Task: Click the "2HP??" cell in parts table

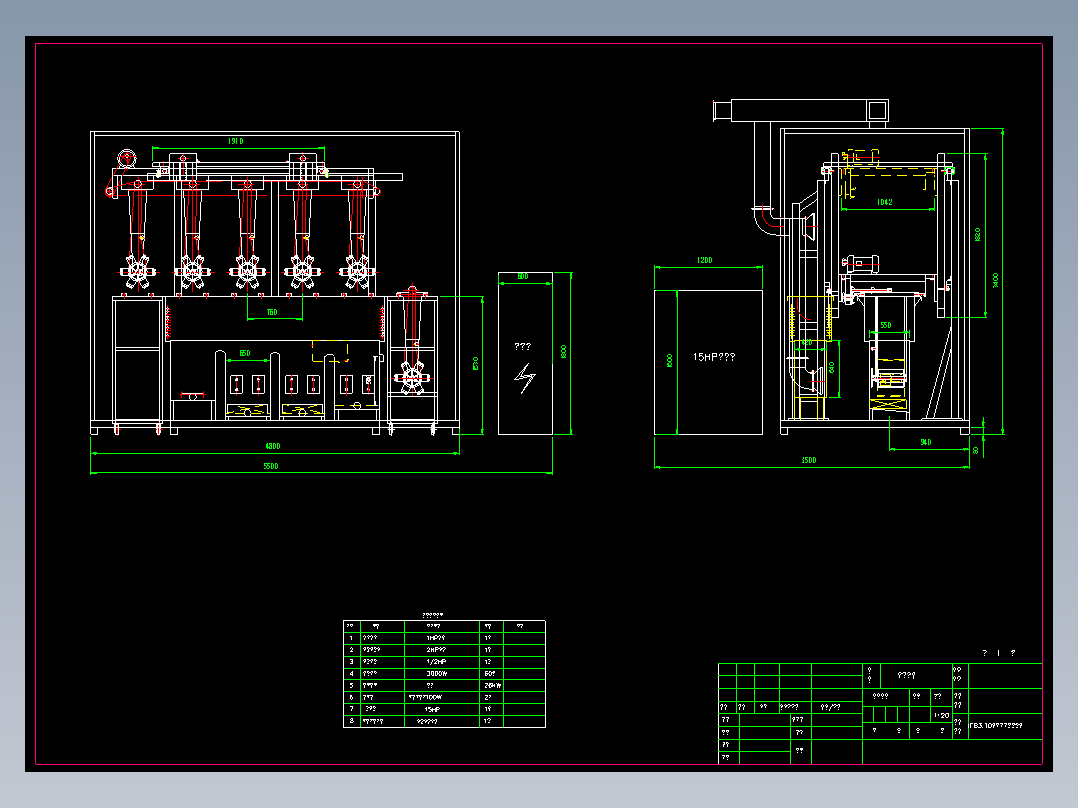Action: click(x=436, y=650)
